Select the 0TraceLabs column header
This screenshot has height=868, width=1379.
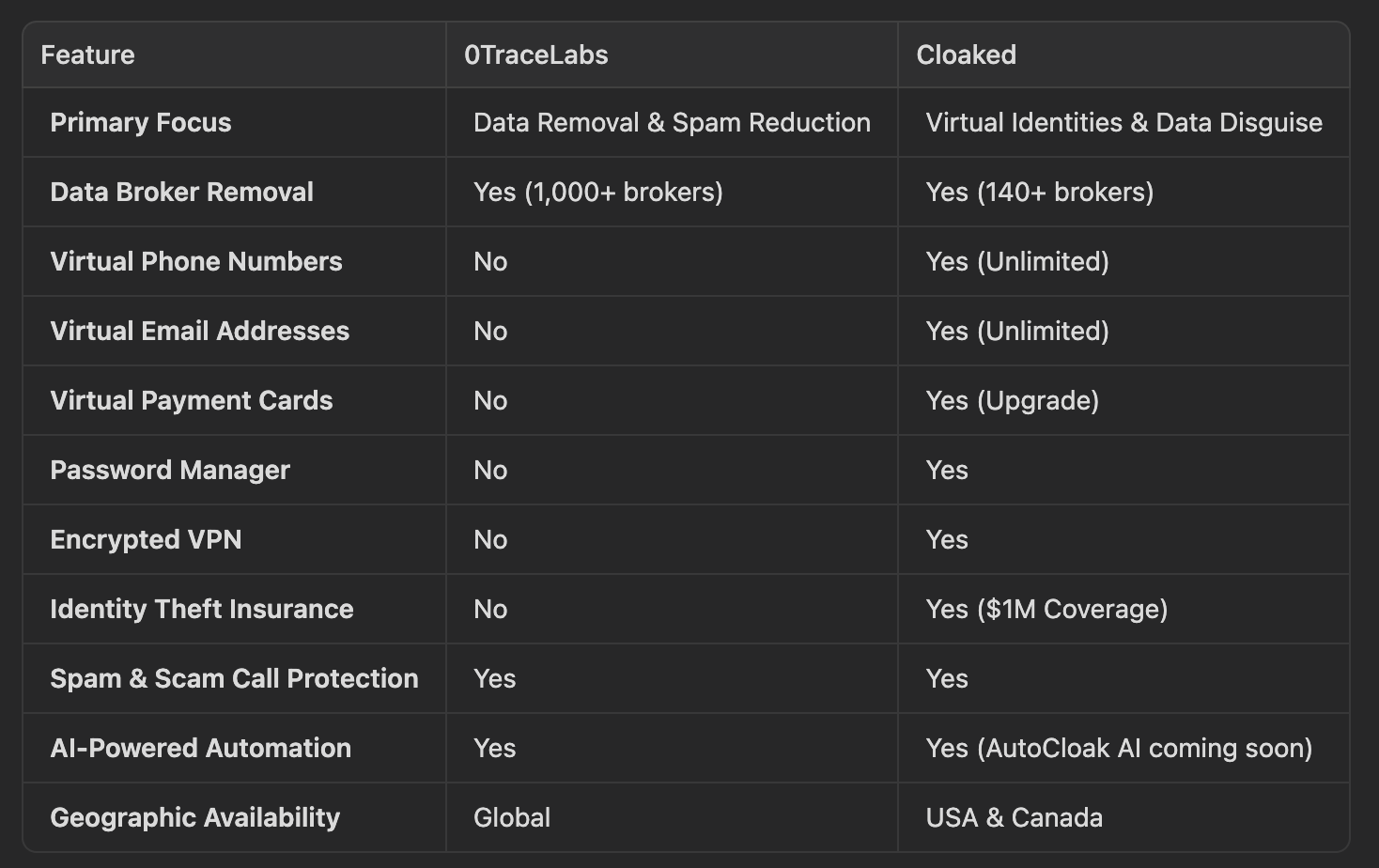coord(535,54)
